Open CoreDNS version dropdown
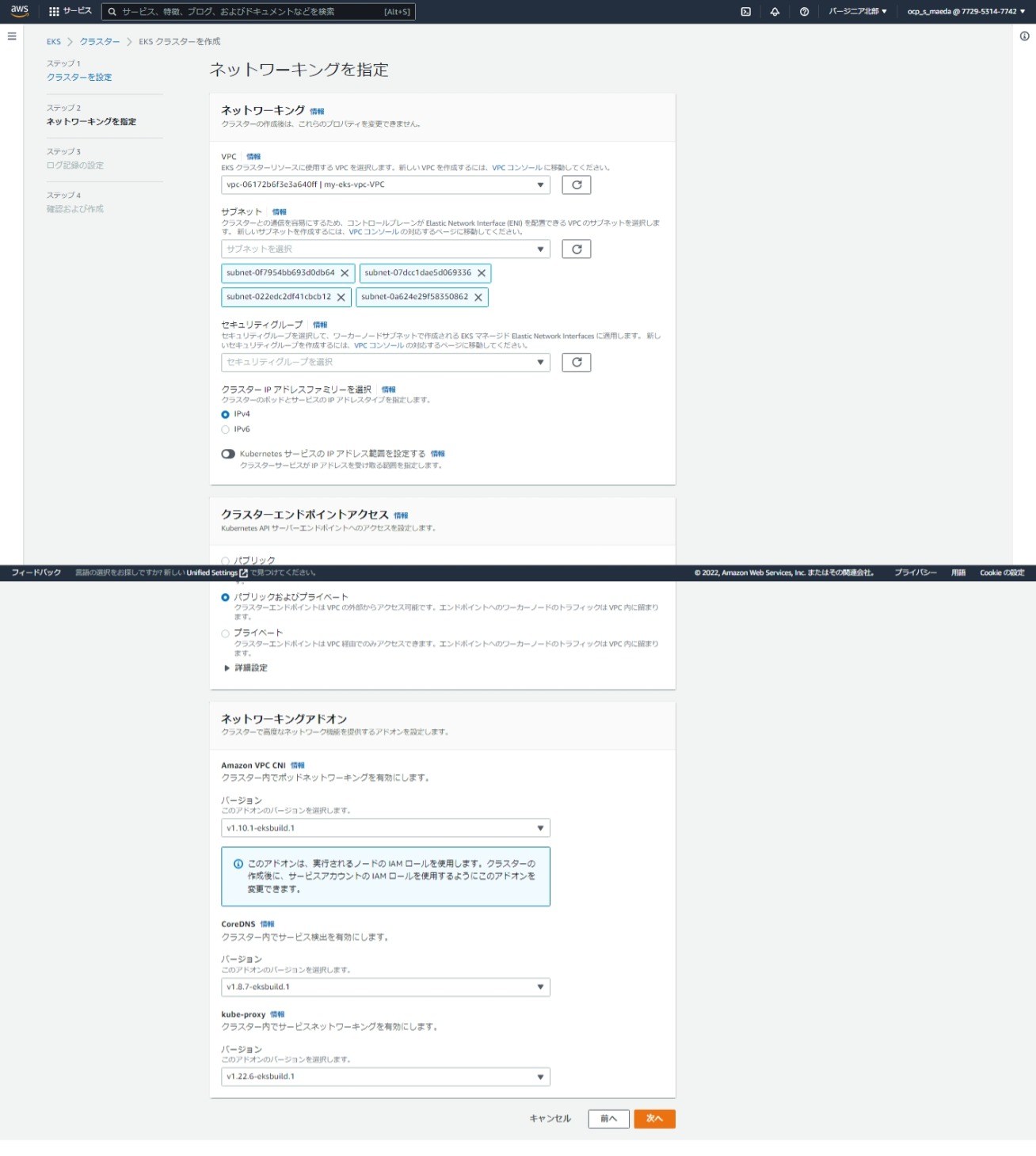The width and height of the screenshot is (1036, 1156). click(386, 987)
